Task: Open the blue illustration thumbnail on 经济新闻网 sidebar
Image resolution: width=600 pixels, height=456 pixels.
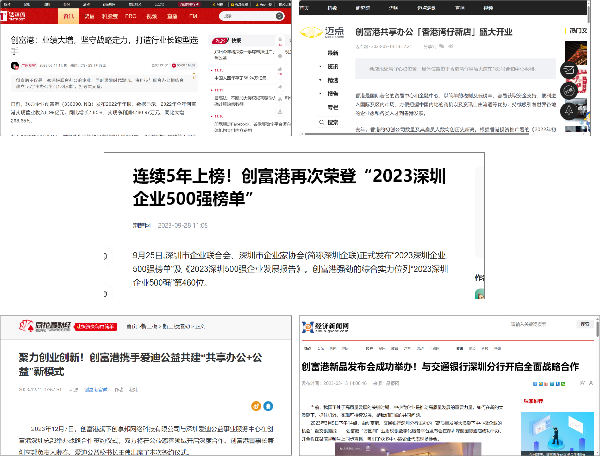Action: coord(557,433)
